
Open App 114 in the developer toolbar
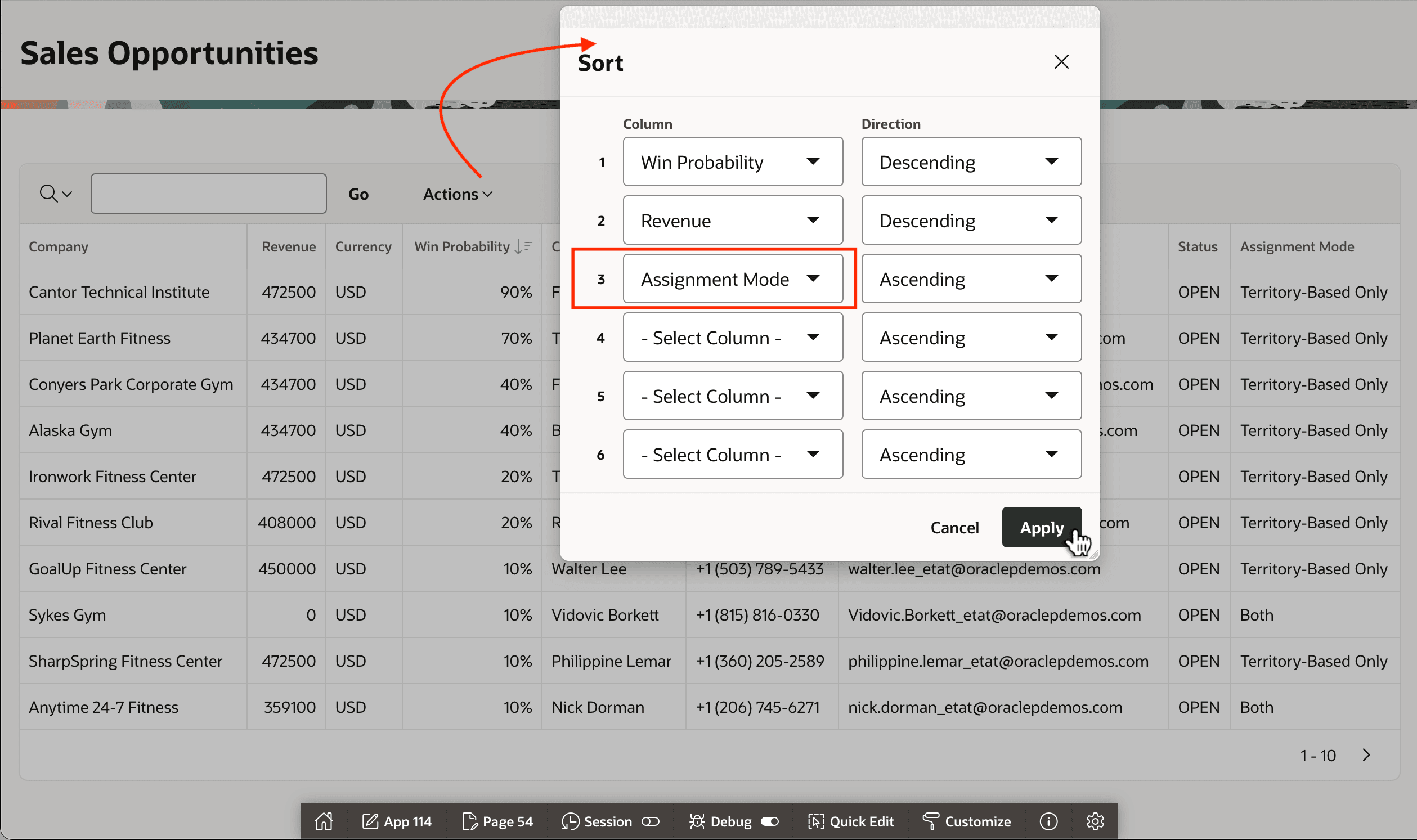397,821
